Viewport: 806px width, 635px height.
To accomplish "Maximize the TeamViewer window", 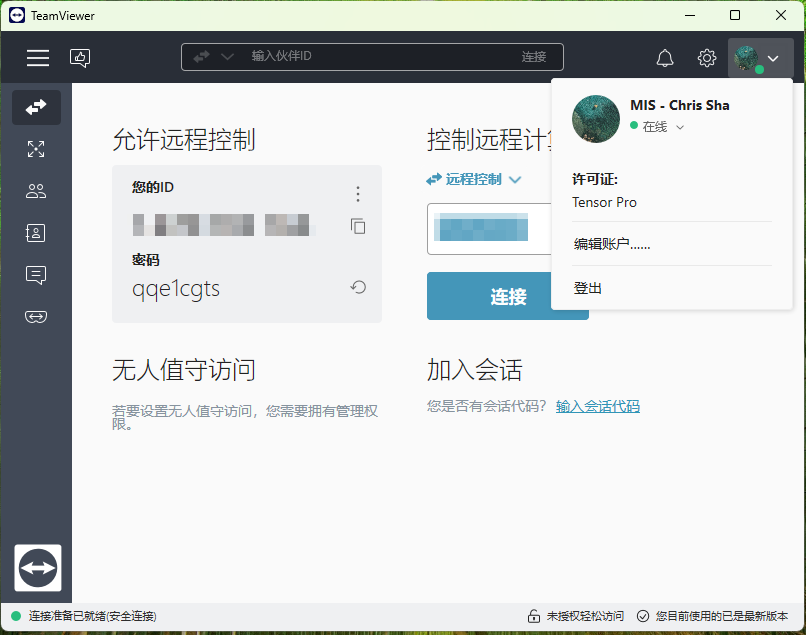I will [x=735, y=15].
